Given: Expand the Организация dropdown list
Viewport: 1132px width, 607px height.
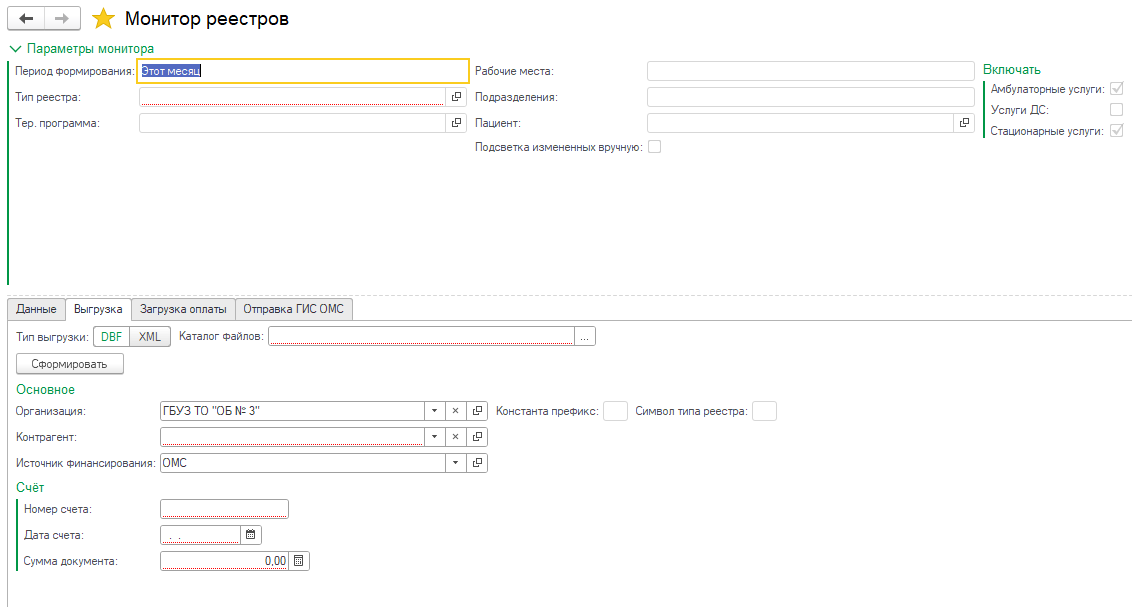Looking at the screenshot, I should pos(434,411).
